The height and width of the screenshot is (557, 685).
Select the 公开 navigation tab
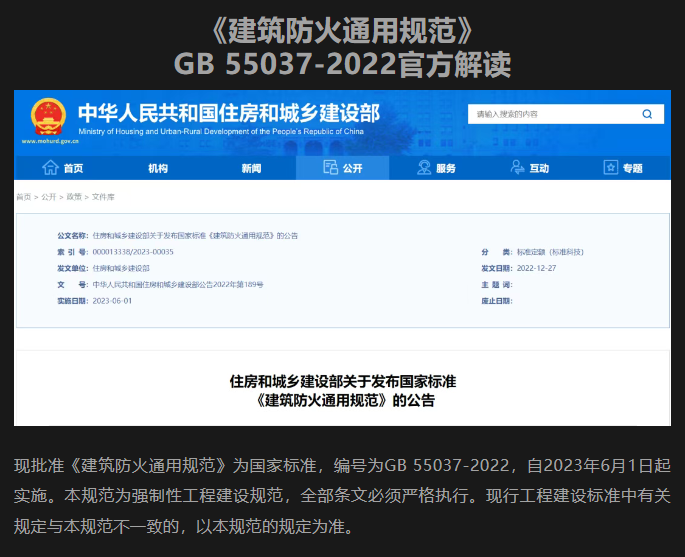342,168
